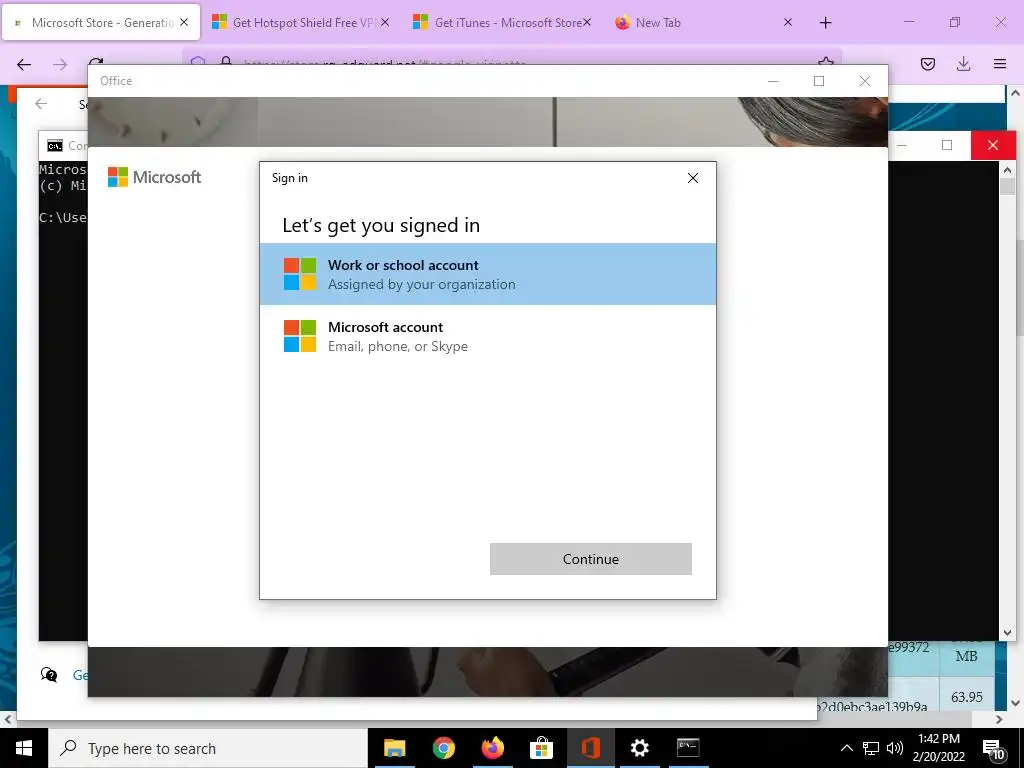Open Firefox from taskbar
1024x768 pixels.
point(492,748)
